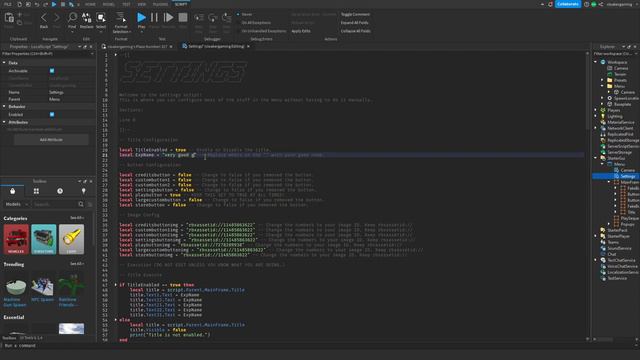Click the Select tool icon
This screenshot has width=640, height=360.
(x=101, y=17)
